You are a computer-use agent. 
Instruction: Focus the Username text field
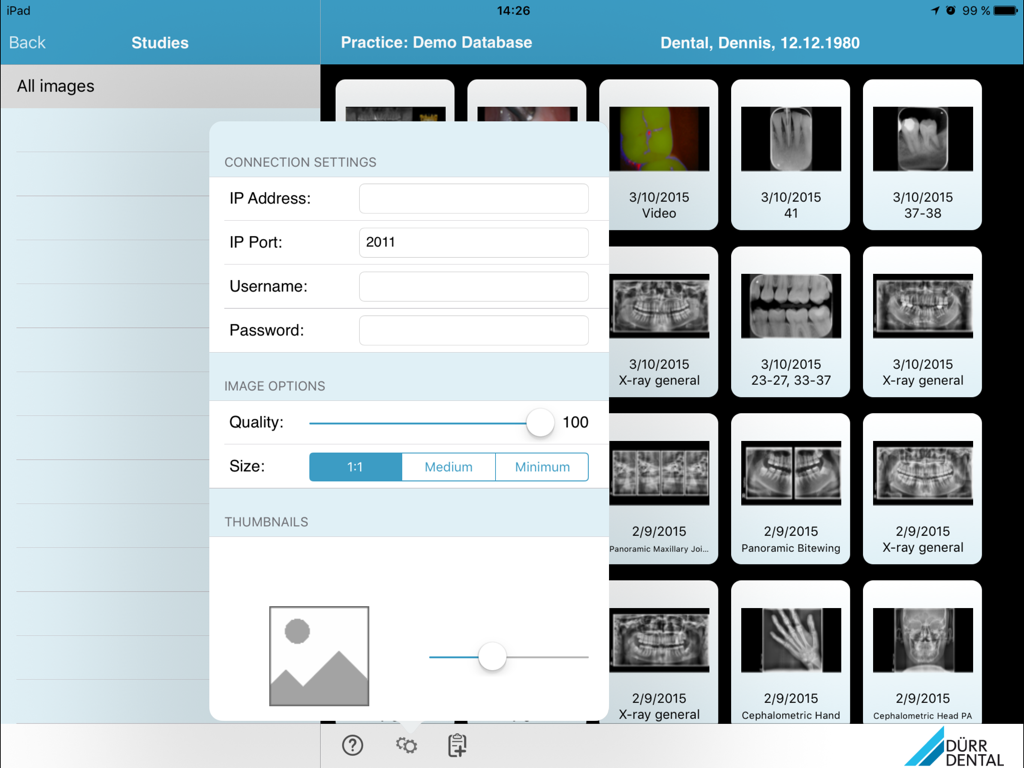[x=472, y=286]
